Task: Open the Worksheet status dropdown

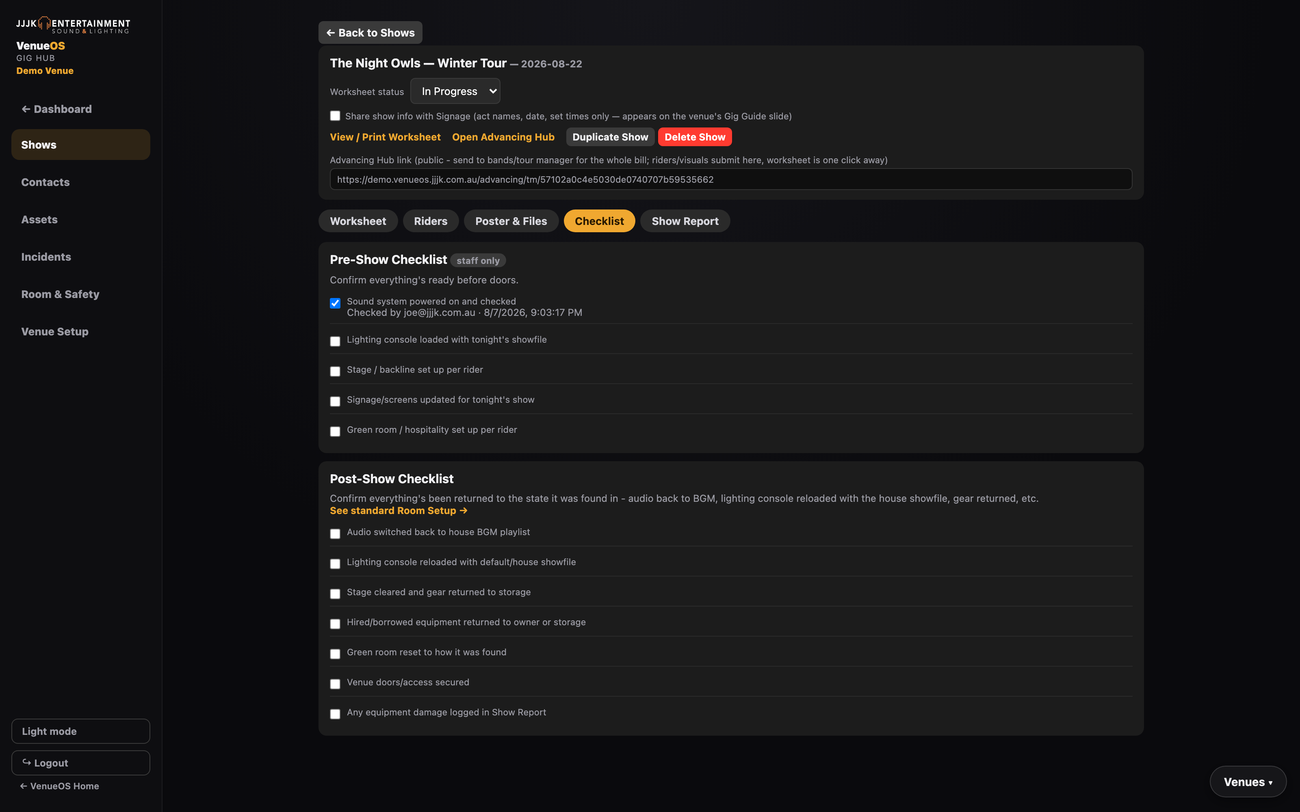Action: 455,91
